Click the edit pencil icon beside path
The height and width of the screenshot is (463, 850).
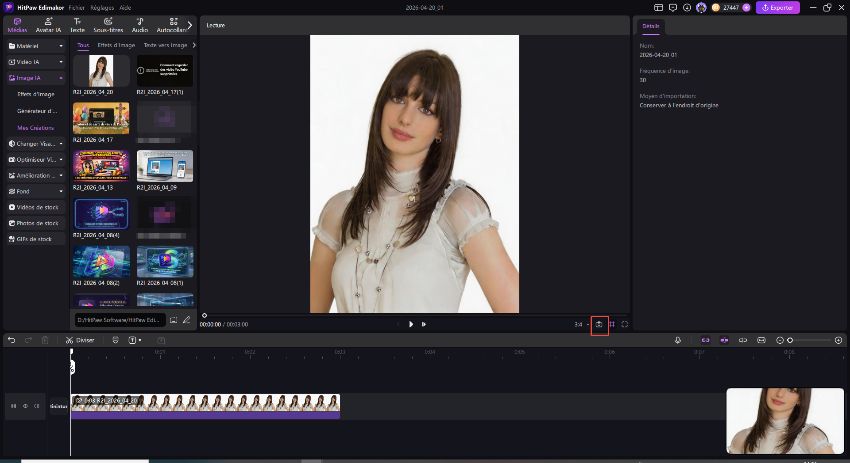click(x=186, y=320)
